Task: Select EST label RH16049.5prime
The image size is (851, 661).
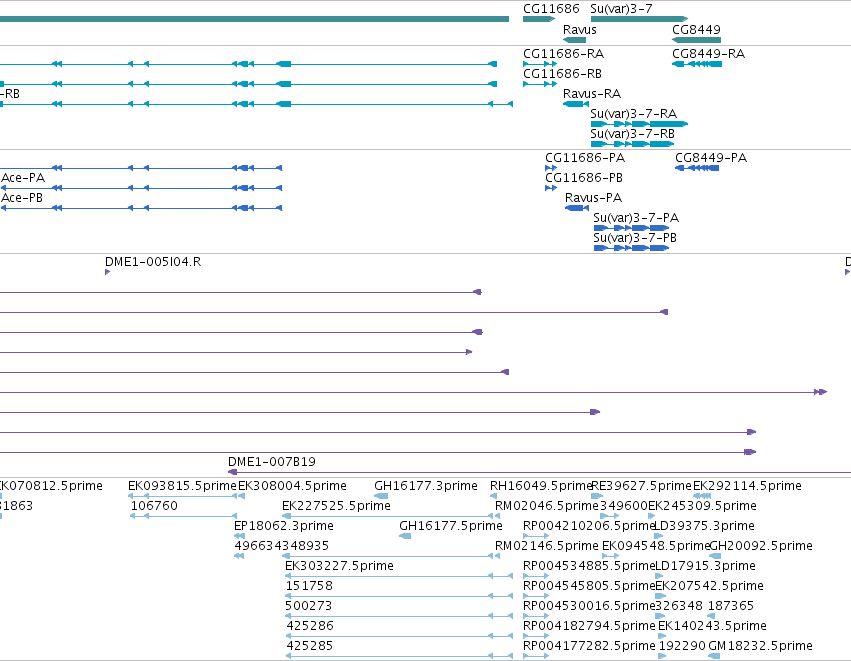Action: point(541,486)
